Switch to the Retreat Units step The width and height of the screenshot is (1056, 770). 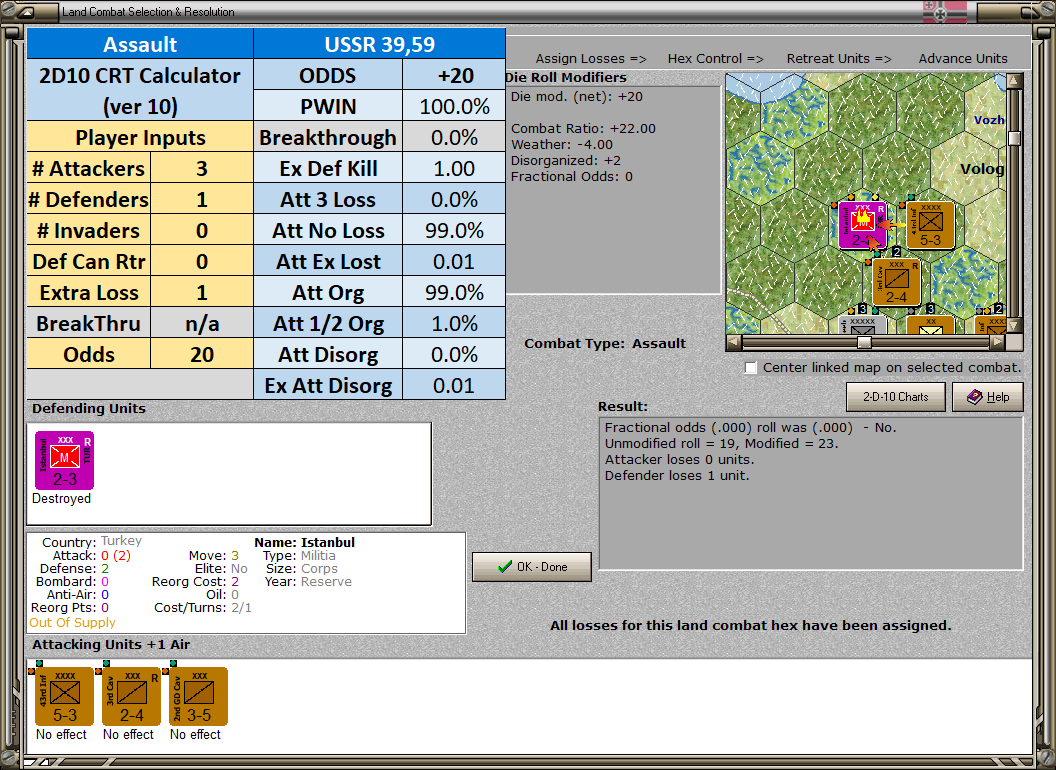(838, 59)
